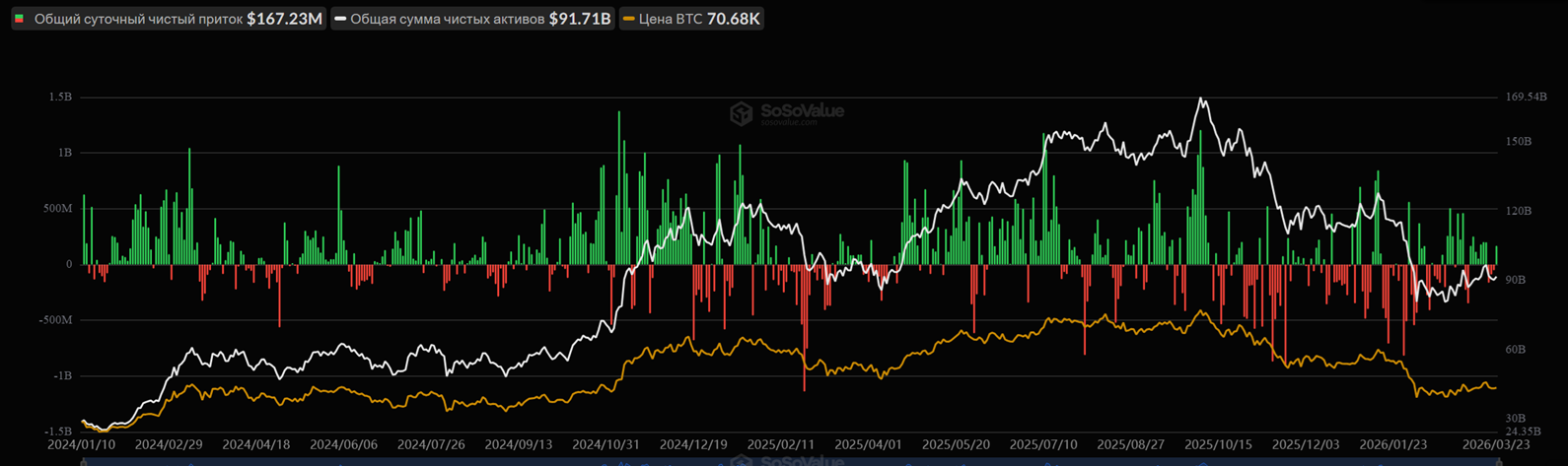Click the SoSoValue watermark text at chart top
This screenshot has width=1568, height=466.
[801, 110]
